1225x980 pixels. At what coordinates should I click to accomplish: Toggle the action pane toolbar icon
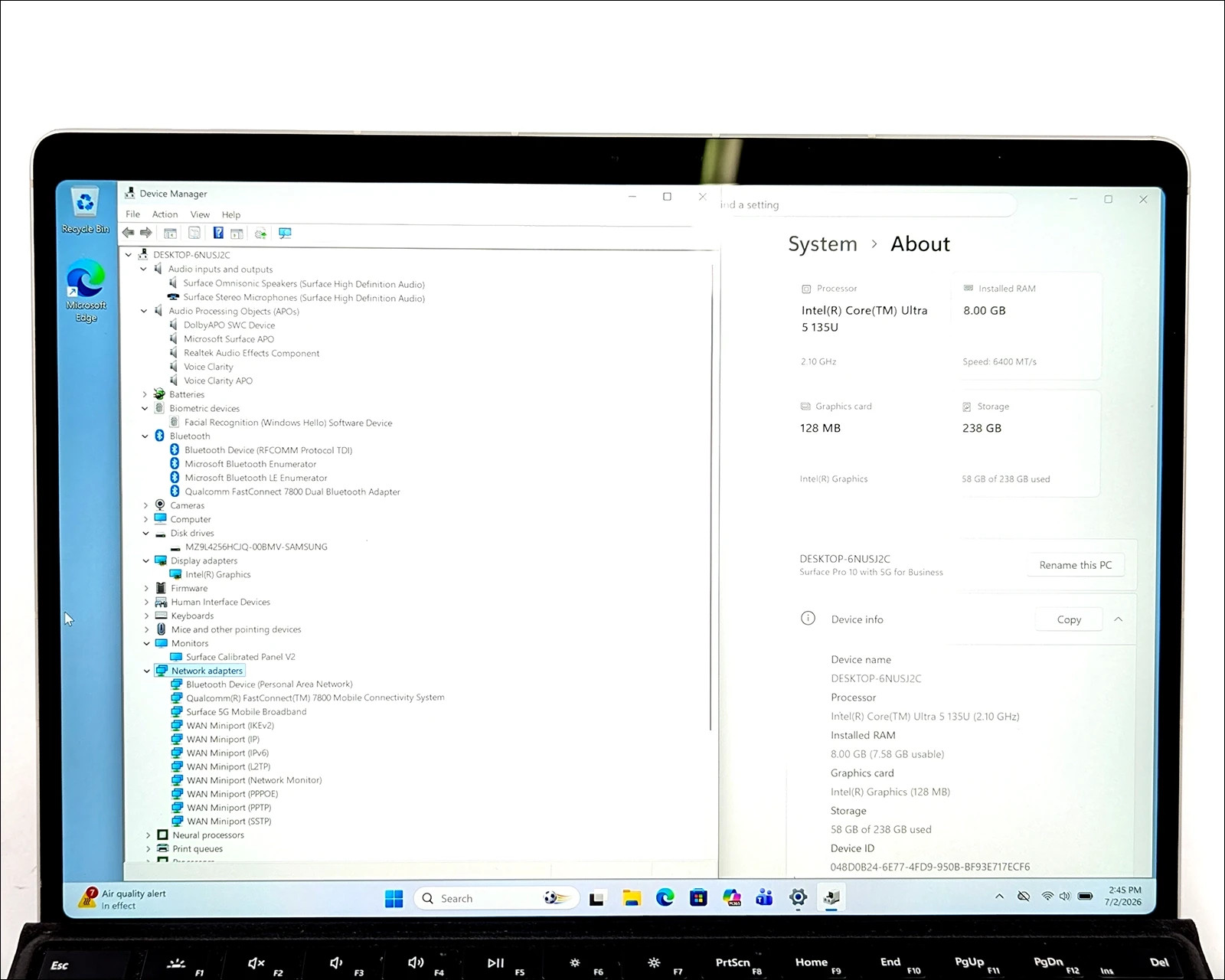click(237, 234)
